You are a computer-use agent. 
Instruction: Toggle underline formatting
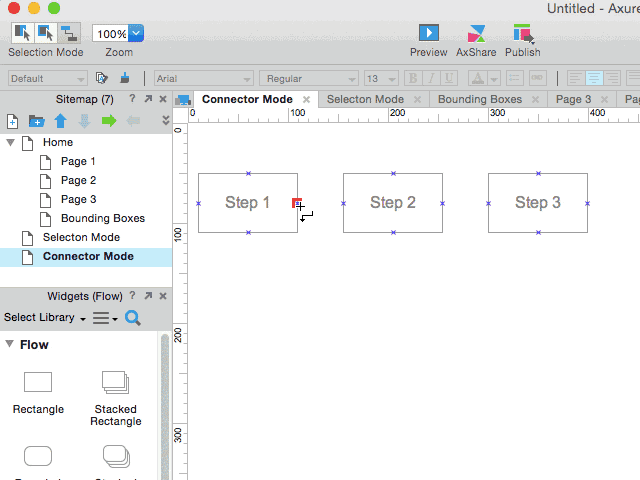tap(449, 78)
